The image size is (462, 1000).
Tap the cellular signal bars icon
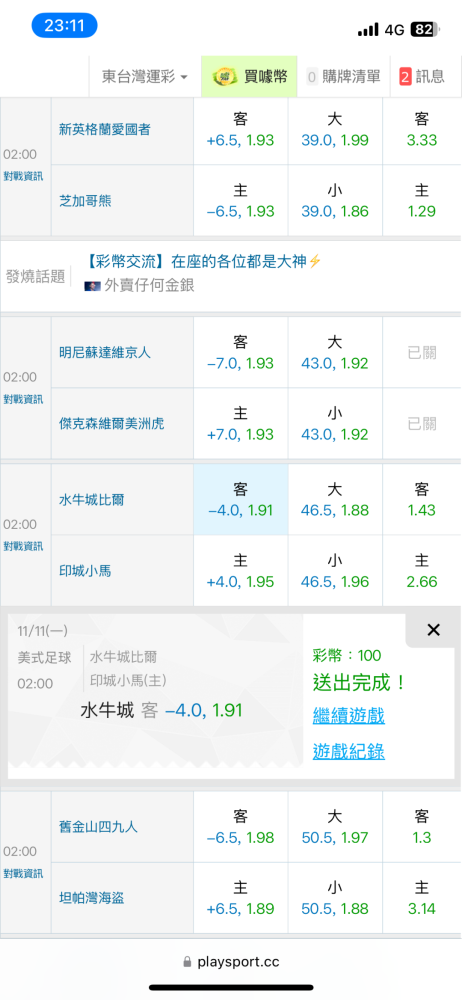point(368,29)
